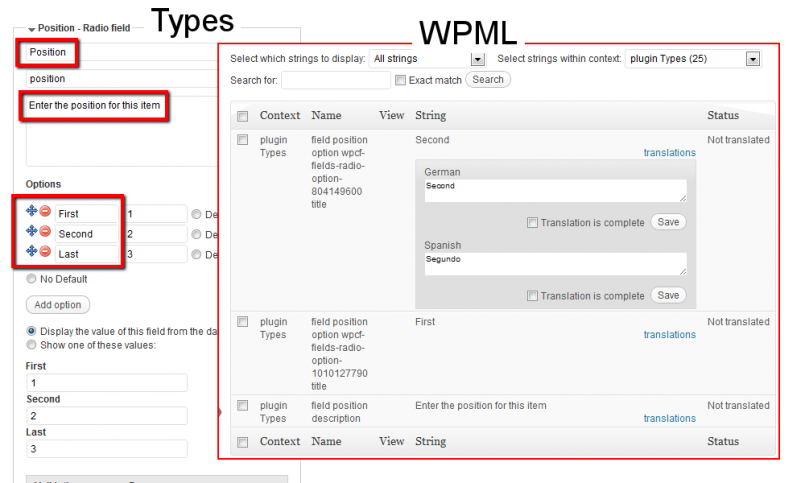Check the header select-all checkbox
Screen dimensions: 805x483
[243, 117]
